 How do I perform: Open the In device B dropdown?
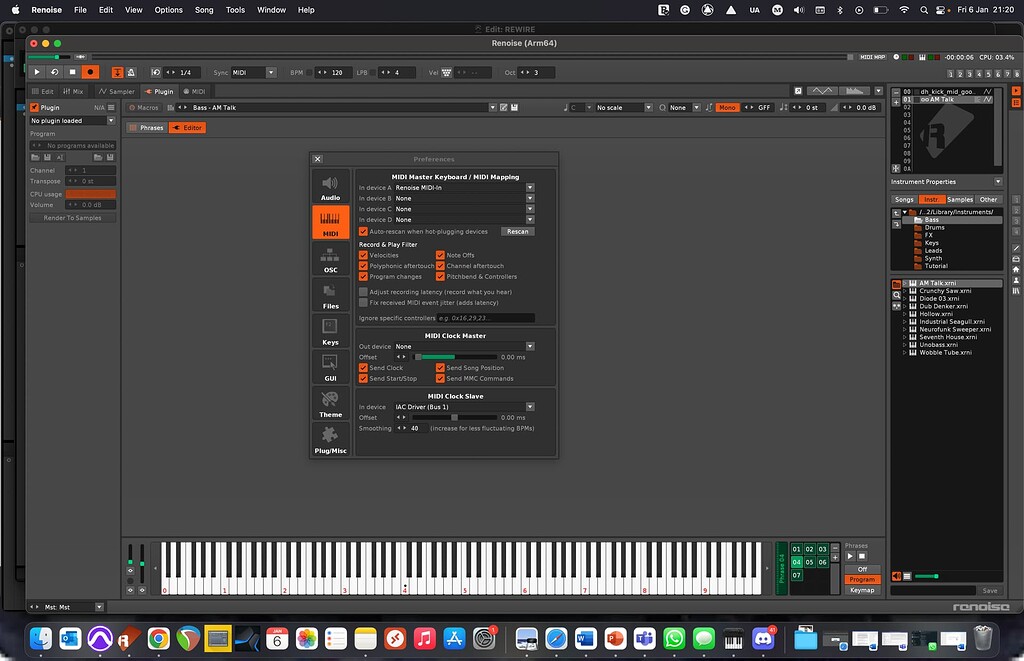coord(464,198)
